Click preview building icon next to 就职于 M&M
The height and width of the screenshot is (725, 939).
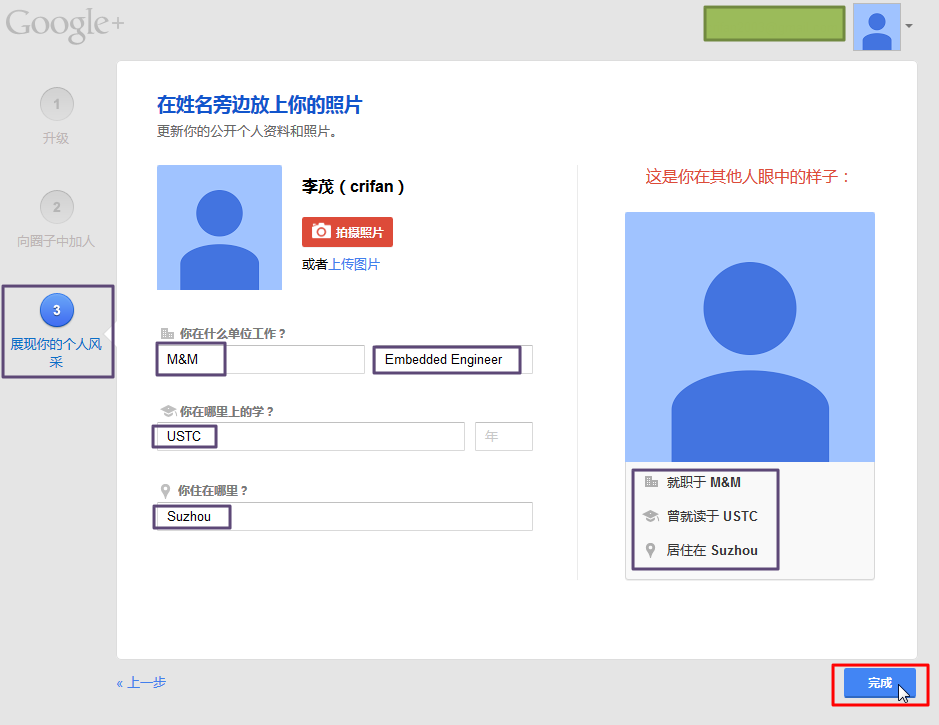point(651,481)
